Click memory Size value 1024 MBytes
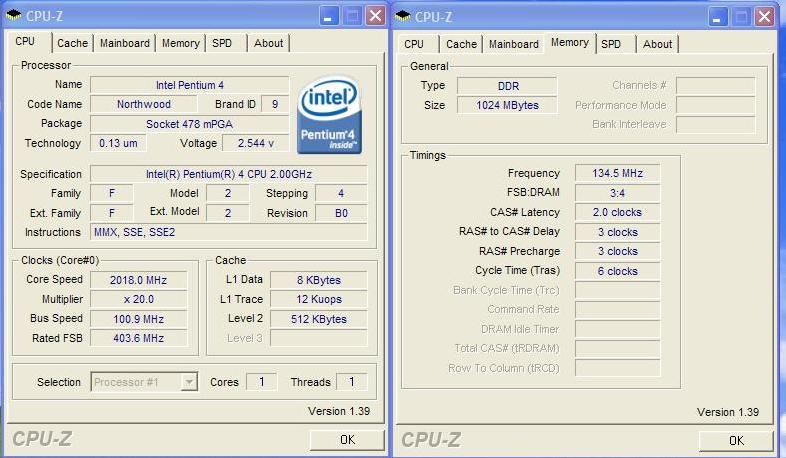Screen dimensions: 786x458 point(507,105)
